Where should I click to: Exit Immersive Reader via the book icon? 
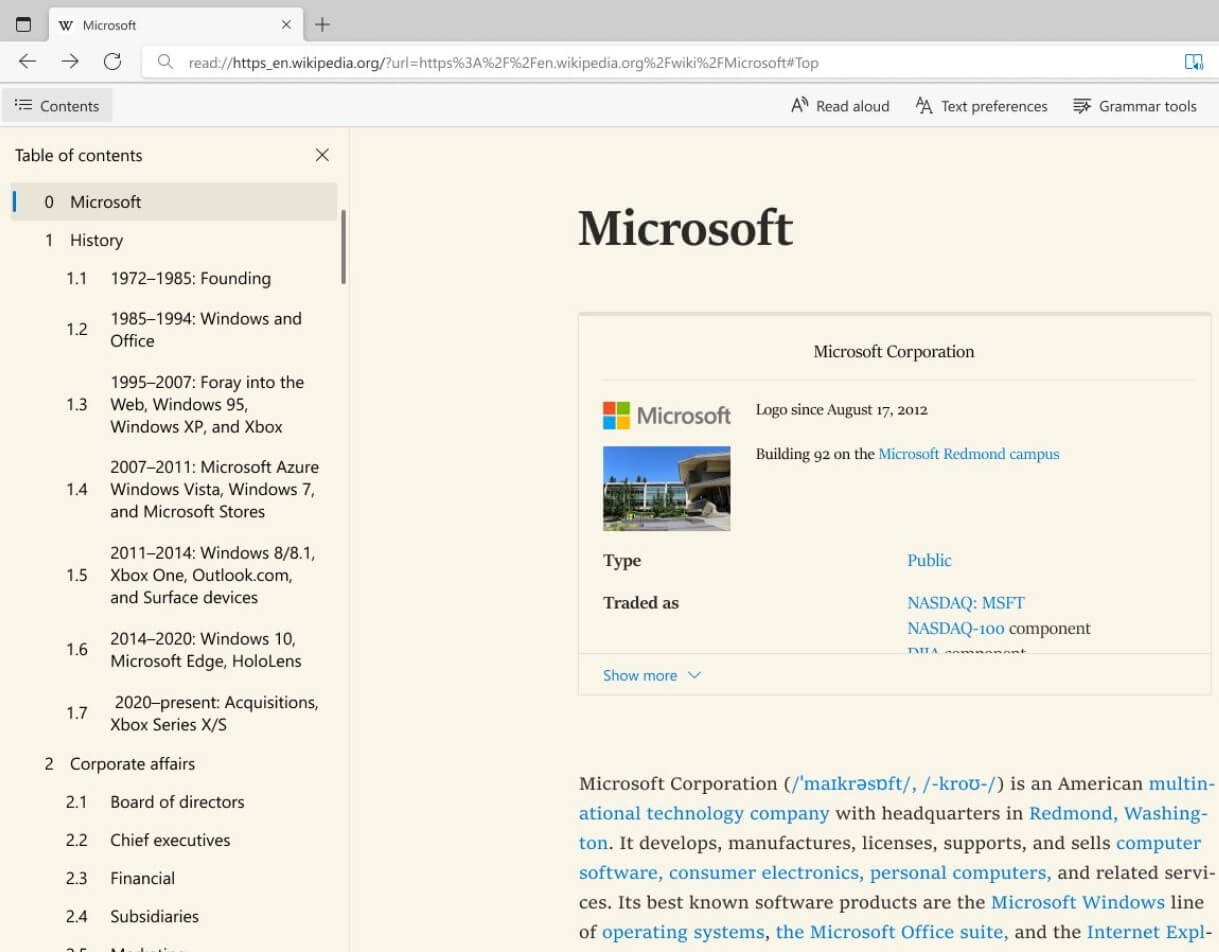[x=1194, y=62]
